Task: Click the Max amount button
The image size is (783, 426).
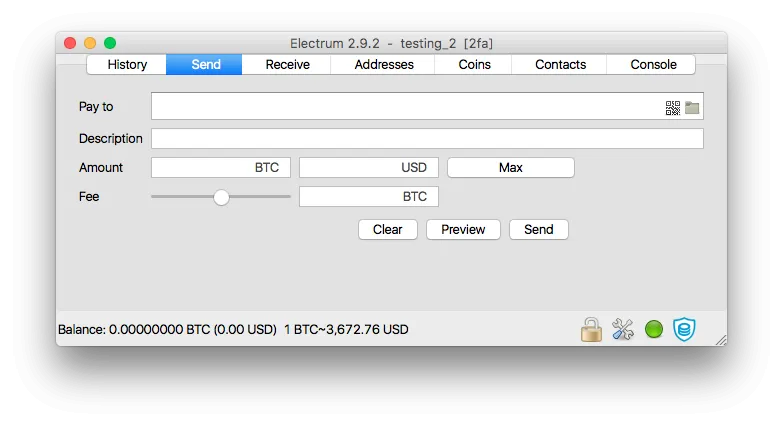Action: [x=510, y=167]
